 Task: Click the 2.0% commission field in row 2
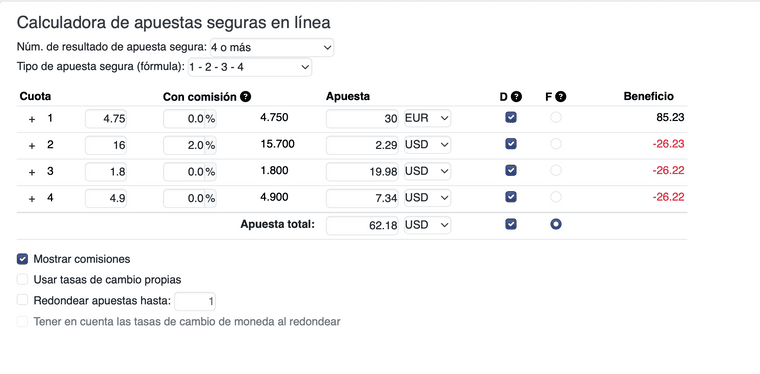(190, 145)
